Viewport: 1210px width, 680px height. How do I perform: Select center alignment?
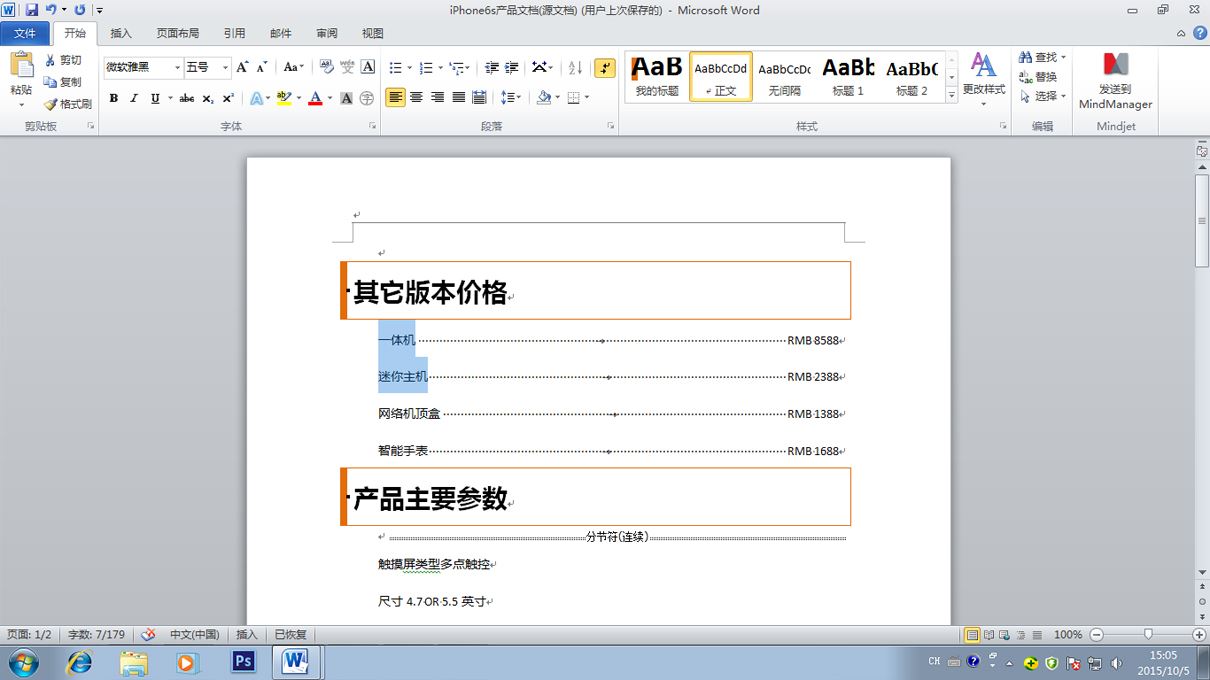tap(416, 98)
